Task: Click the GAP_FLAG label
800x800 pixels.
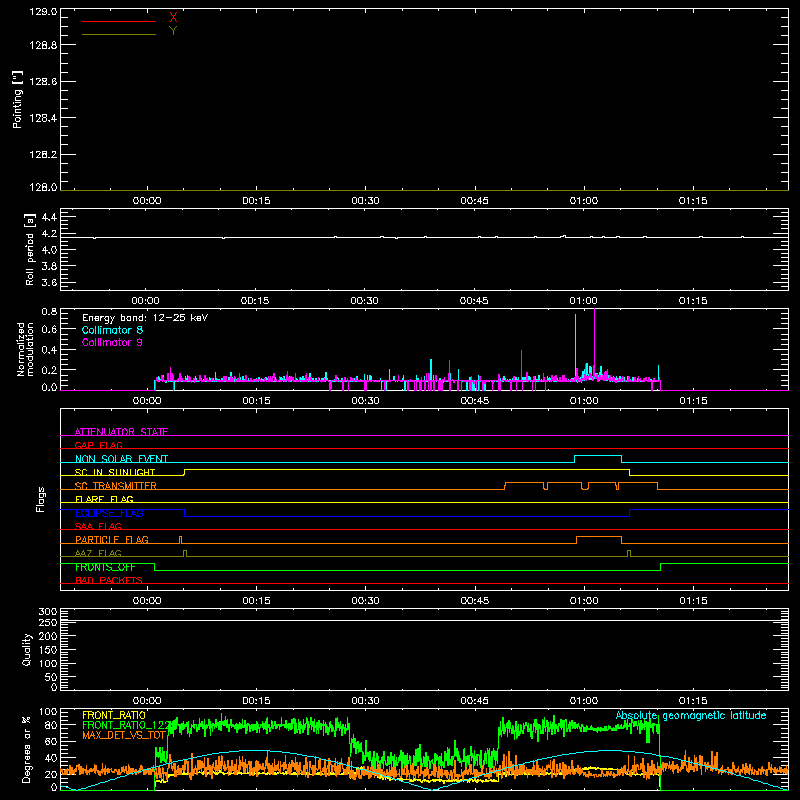Action: pyautogui.click(x=98, y=445)
